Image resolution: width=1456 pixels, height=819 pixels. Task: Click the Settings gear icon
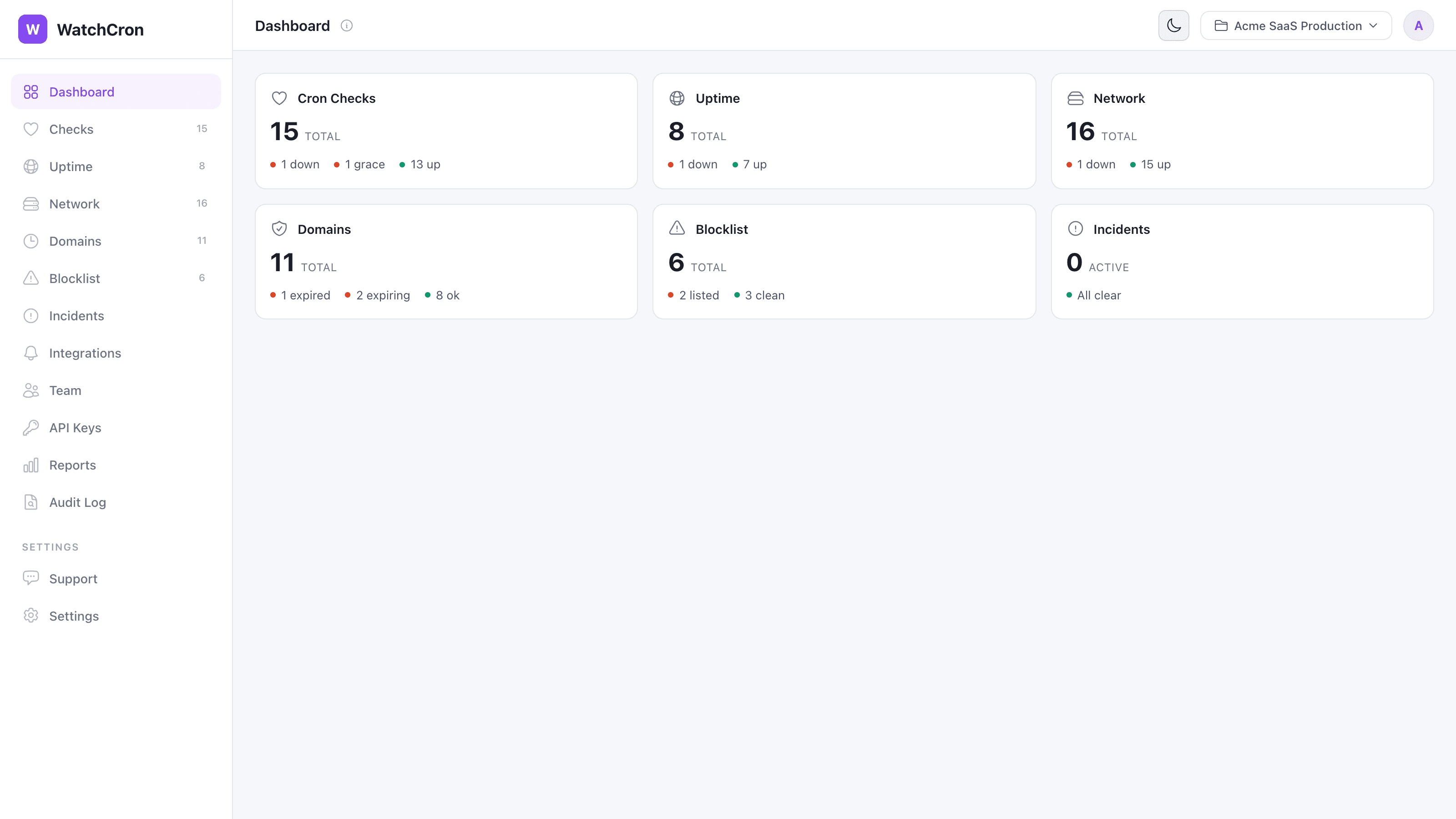31,616
